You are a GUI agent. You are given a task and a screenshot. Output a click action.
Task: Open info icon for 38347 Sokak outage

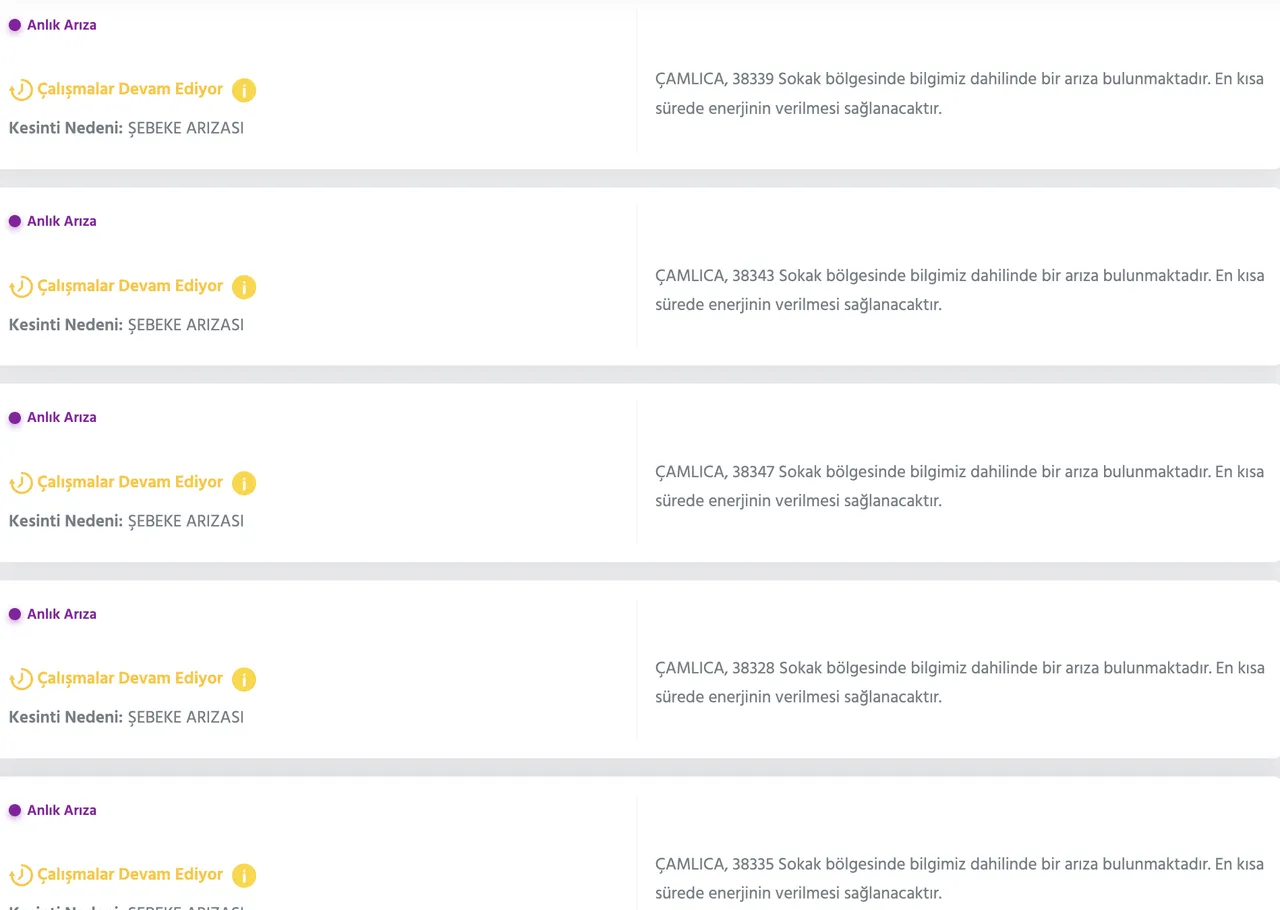click(244, 483)
